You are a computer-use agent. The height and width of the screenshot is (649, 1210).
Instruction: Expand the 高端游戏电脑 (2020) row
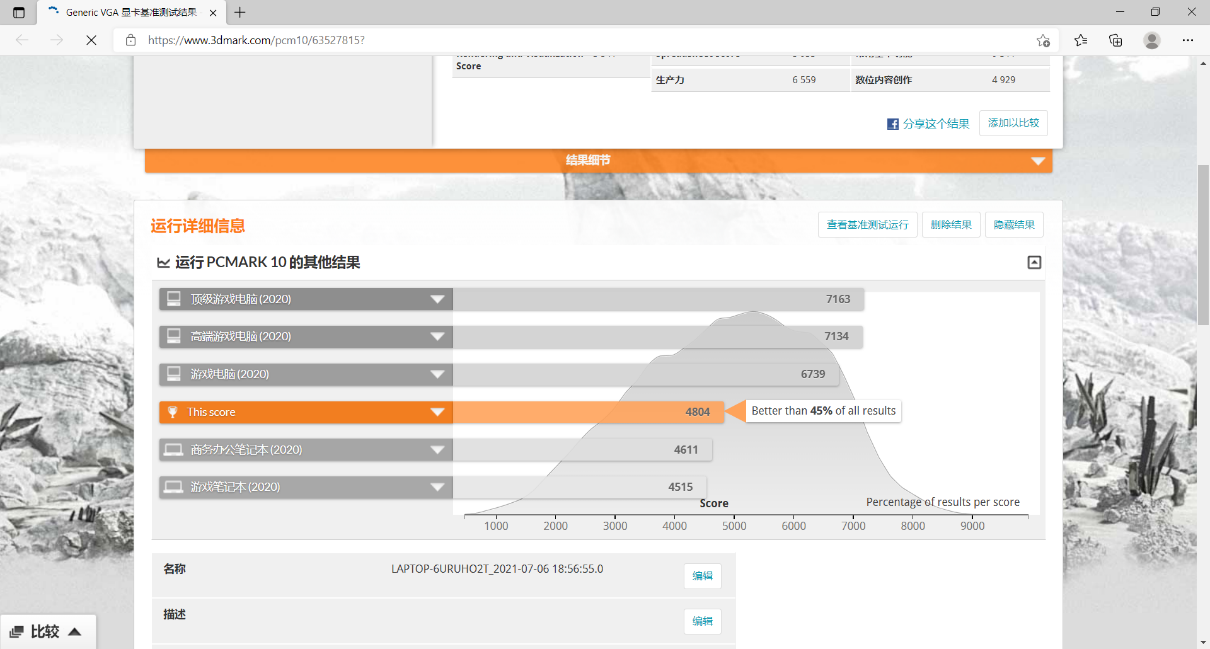click(437, 337)
